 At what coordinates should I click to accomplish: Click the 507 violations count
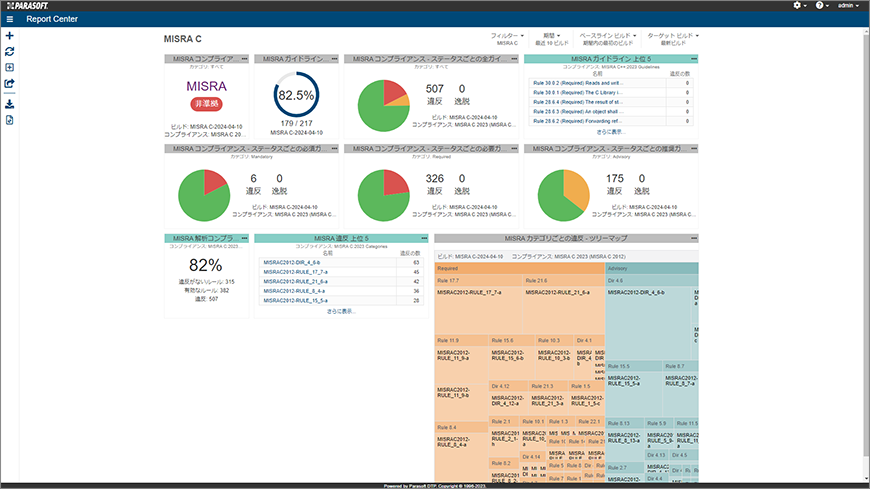(x=434, y=89)
